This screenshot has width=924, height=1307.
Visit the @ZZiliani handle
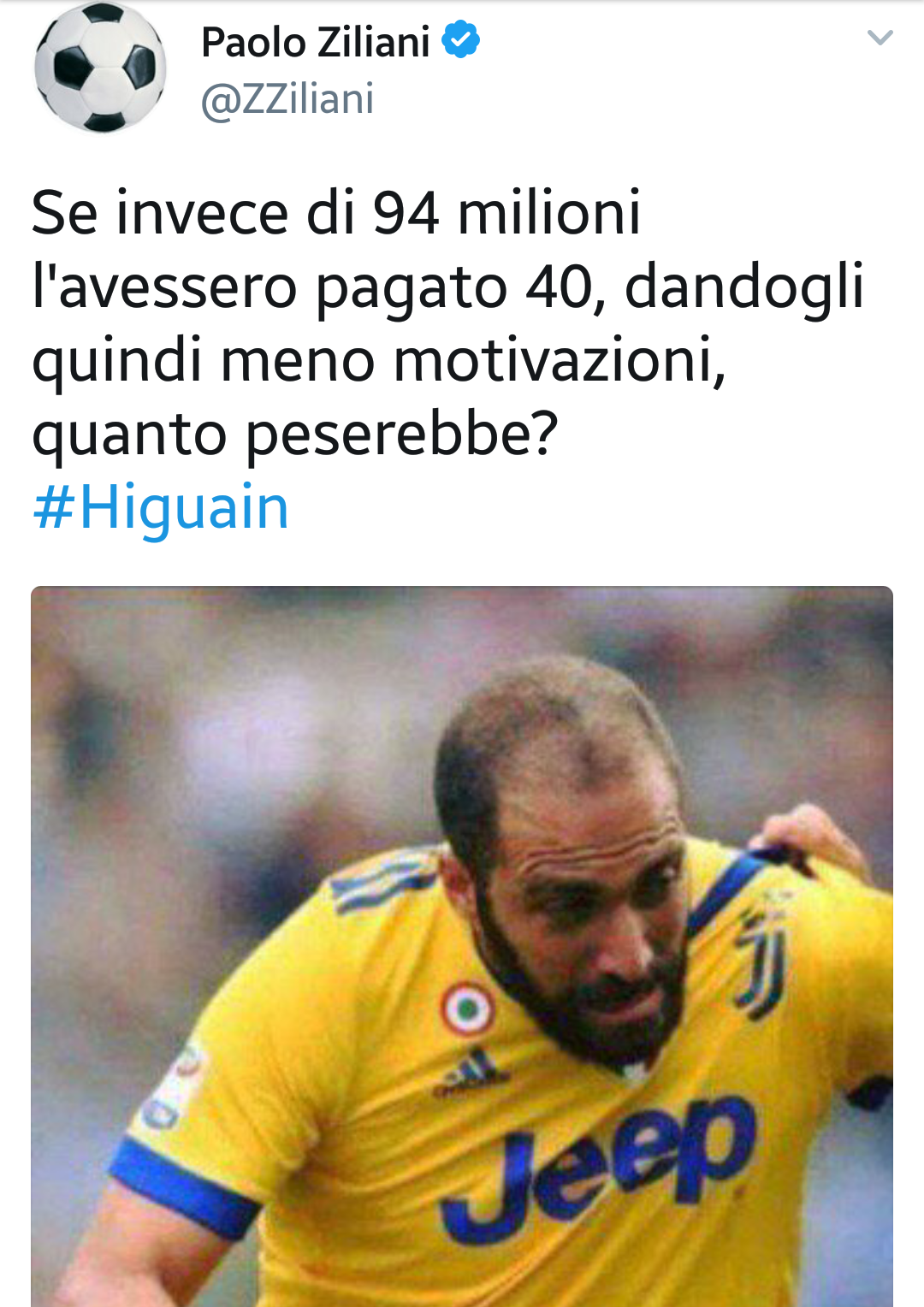[x=287, y=99]
